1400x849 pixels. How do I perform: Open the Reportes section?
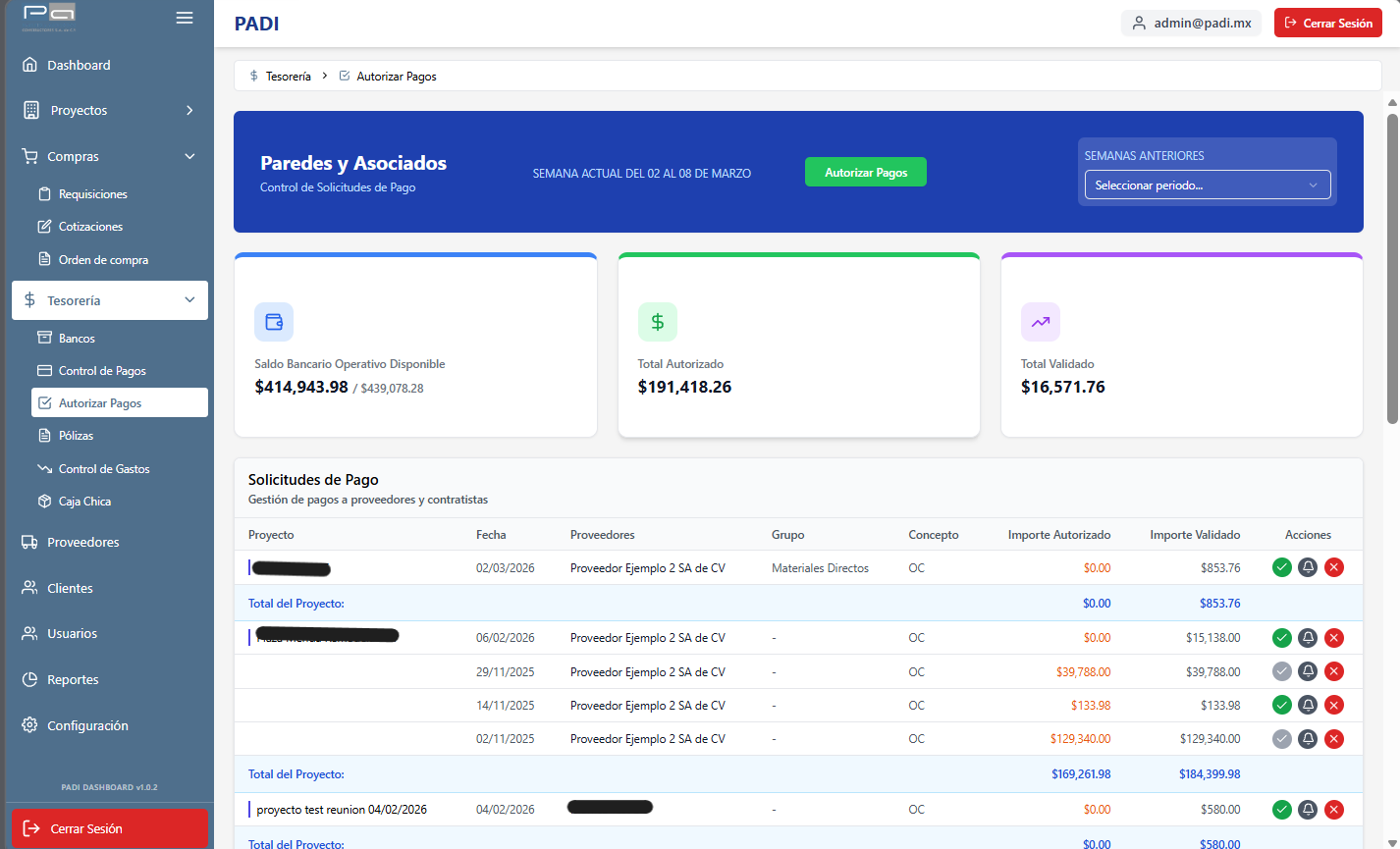click(x=72, y=679)
